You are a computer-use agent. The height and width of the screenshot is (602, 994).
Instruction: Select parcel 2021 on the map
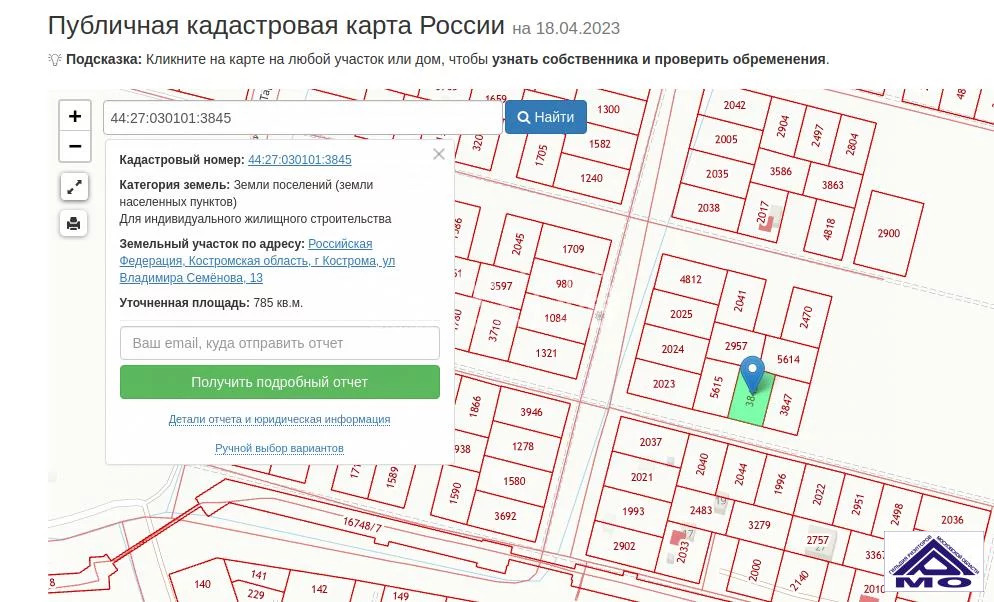coord(642,477)
